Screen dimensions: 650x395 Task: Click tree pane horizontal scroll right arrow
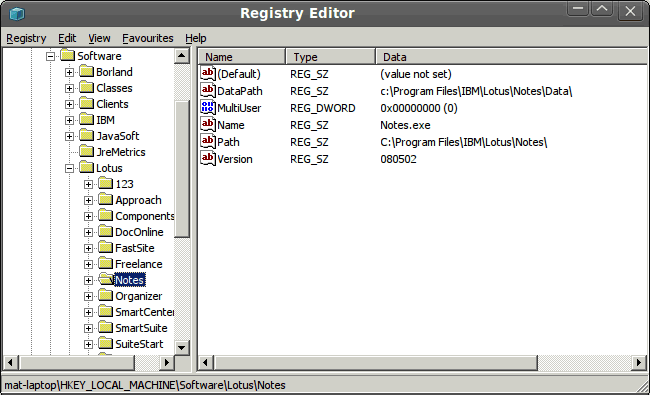[x=167, y=363]
